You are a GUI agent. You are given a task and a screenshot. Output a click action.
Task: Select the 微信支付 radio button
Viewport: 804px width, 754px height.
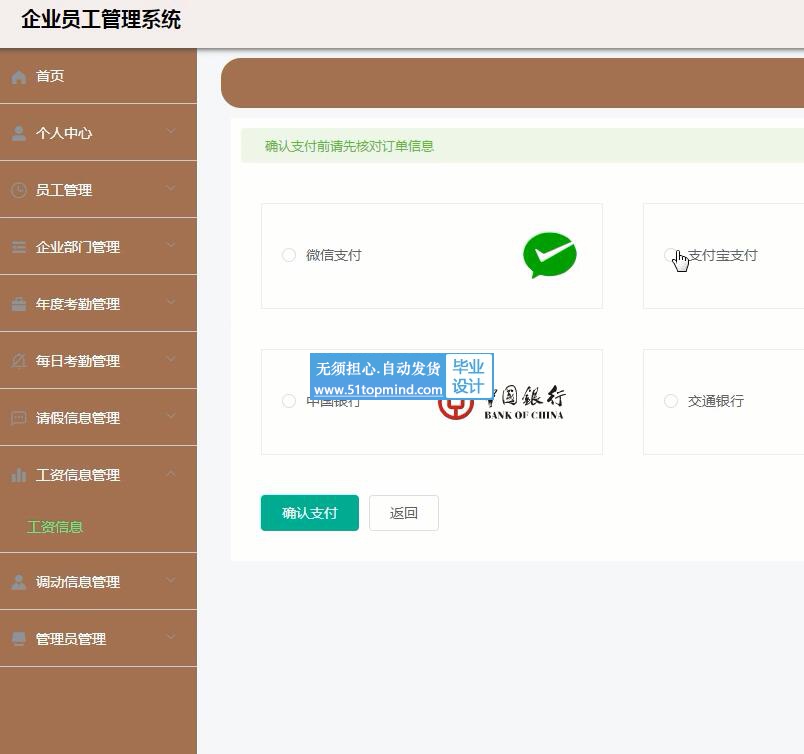coord(289,255)
